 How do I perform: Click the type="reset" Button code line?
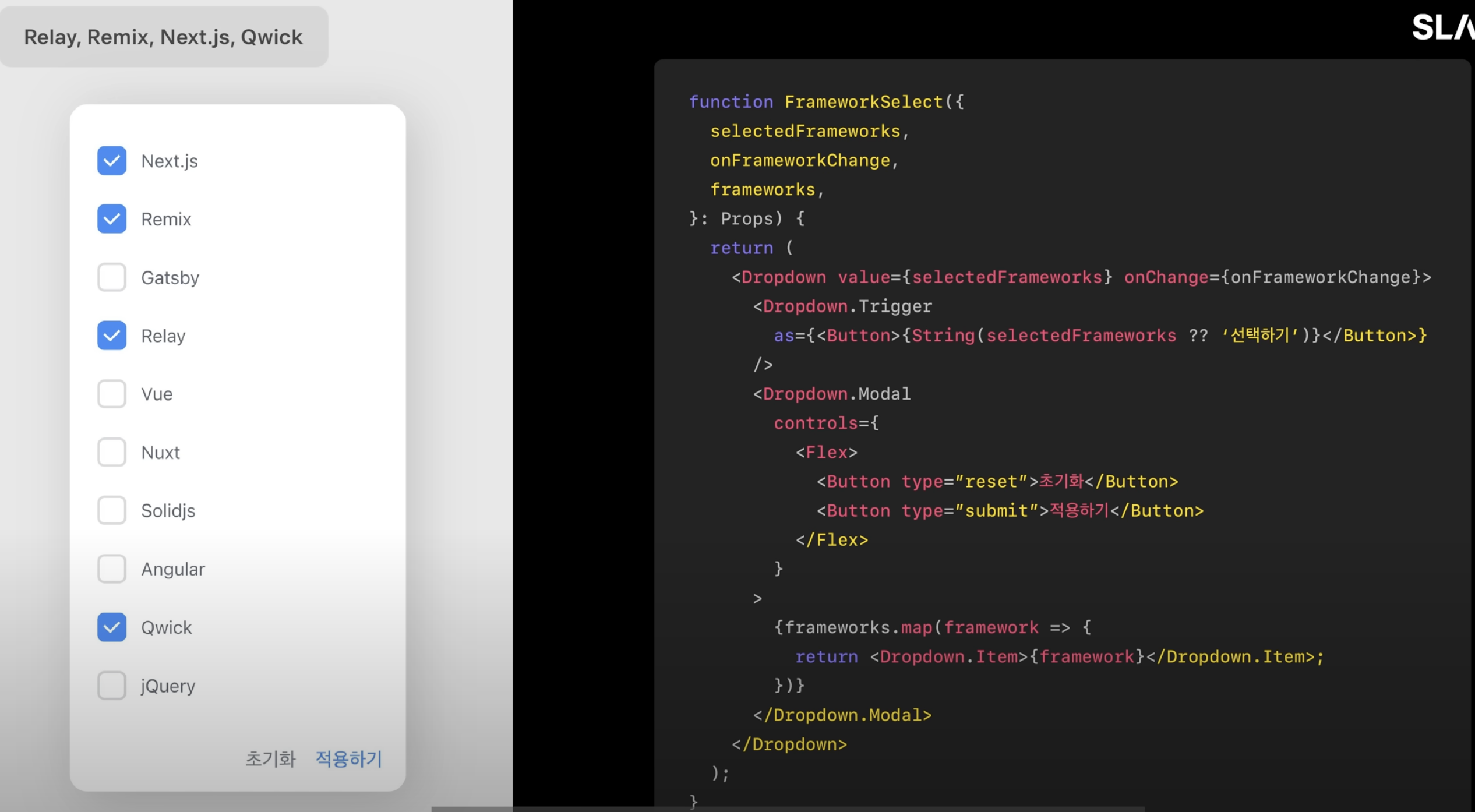(997, 481)
